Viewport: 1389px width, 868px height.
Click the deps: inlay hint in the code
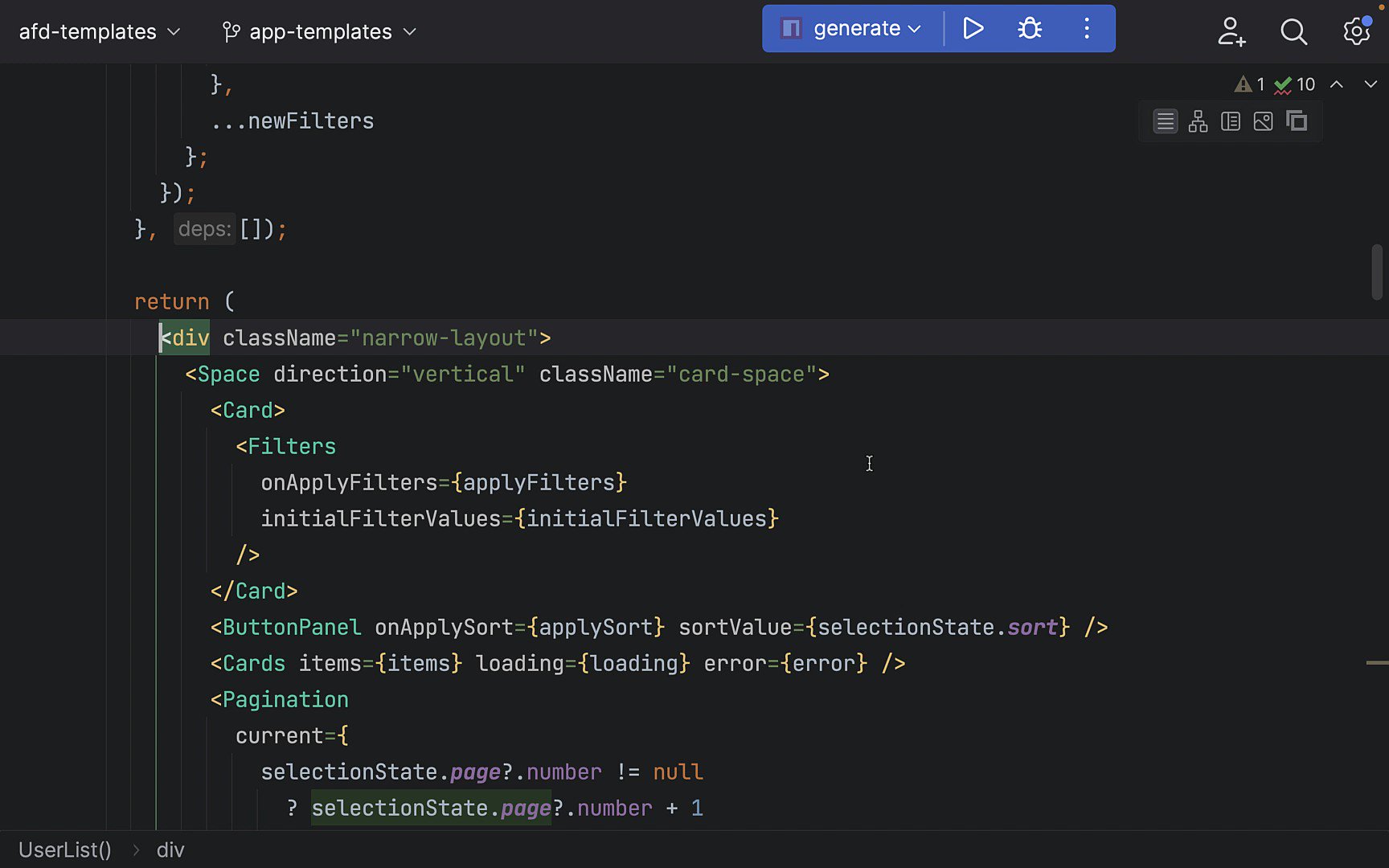click(204, 229)
